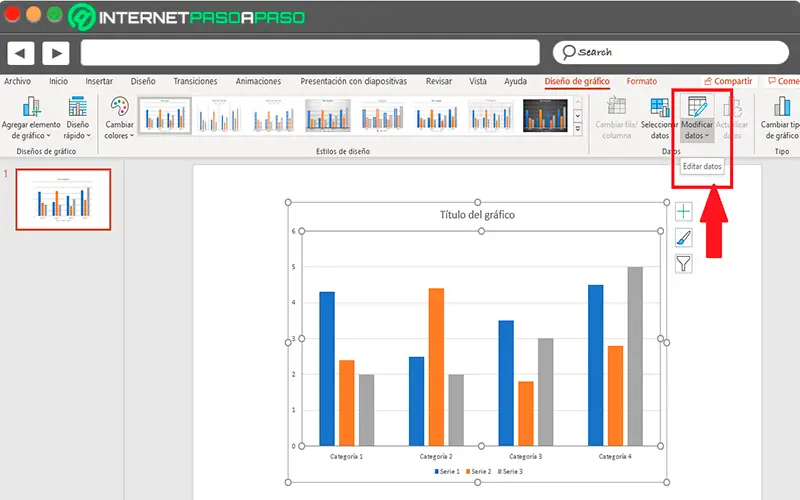800x500 pixels.
Task: Click Seleccionar datos icon
Action: pyautogui.click(x=659, y=118)
